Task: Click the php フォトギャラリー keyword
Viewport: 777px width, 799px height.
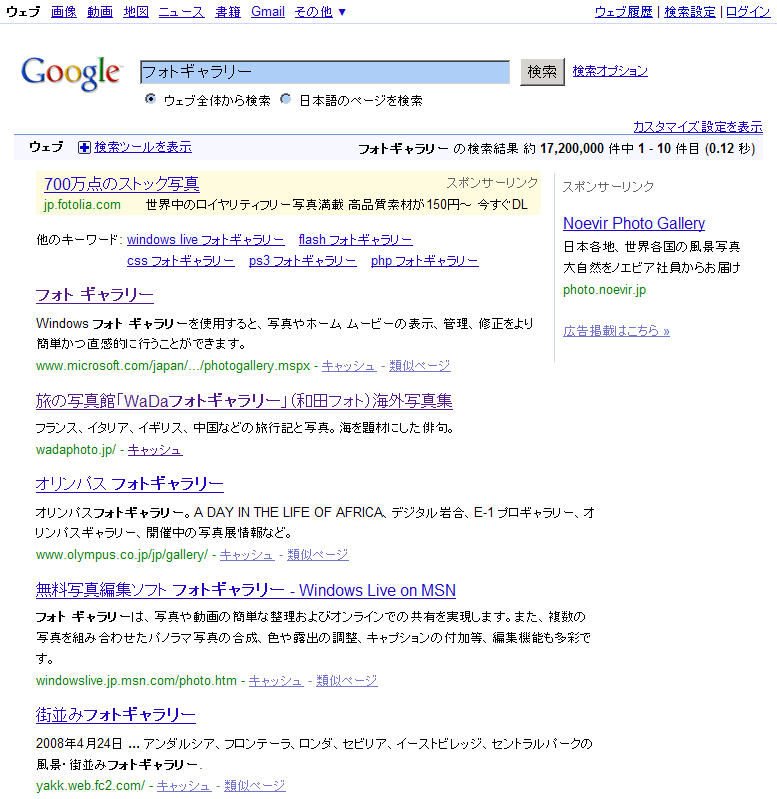Action: (424, 261)
